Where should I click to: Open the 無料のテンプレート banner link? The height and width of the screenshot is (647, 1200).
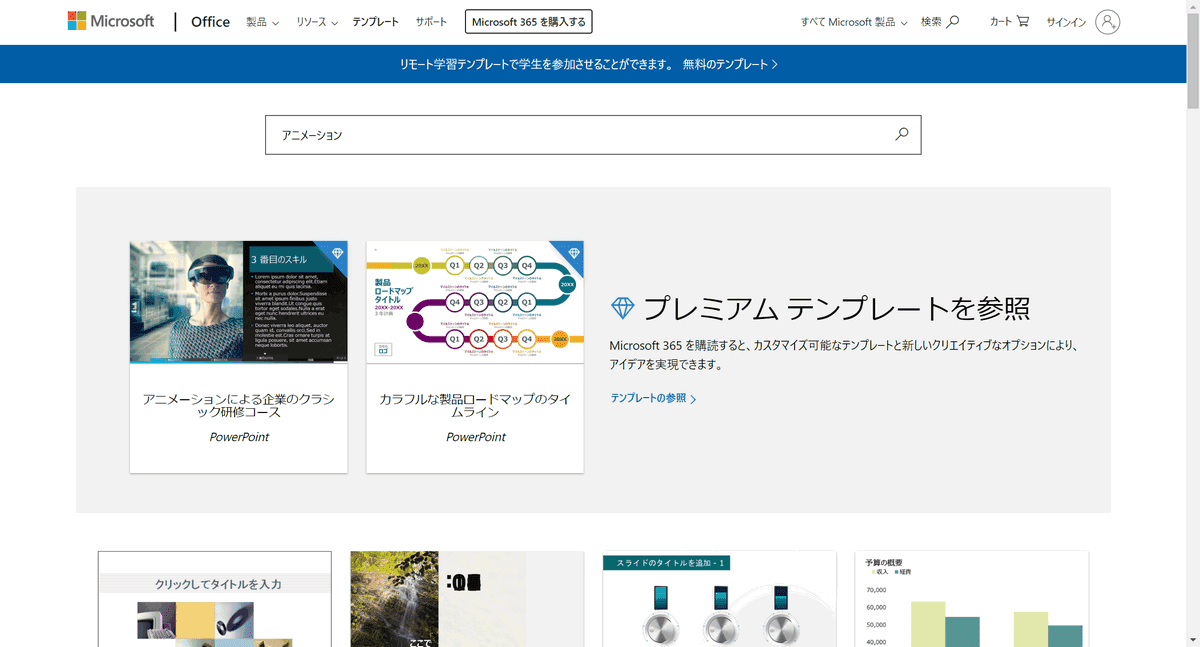coord(730,64)
